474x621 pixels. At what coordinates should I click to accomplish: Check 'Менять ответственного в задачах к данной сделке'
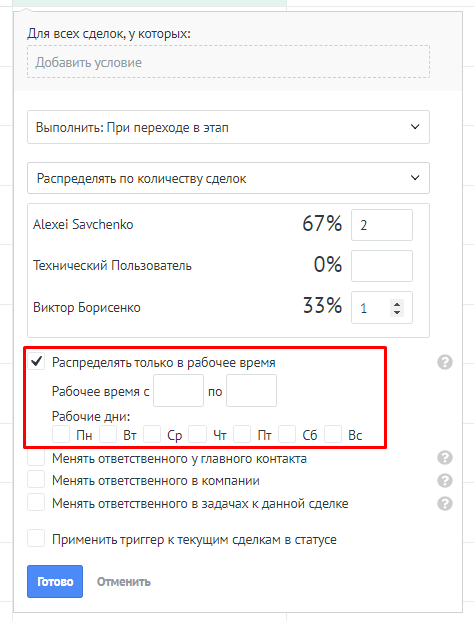(x=36, y=503)
